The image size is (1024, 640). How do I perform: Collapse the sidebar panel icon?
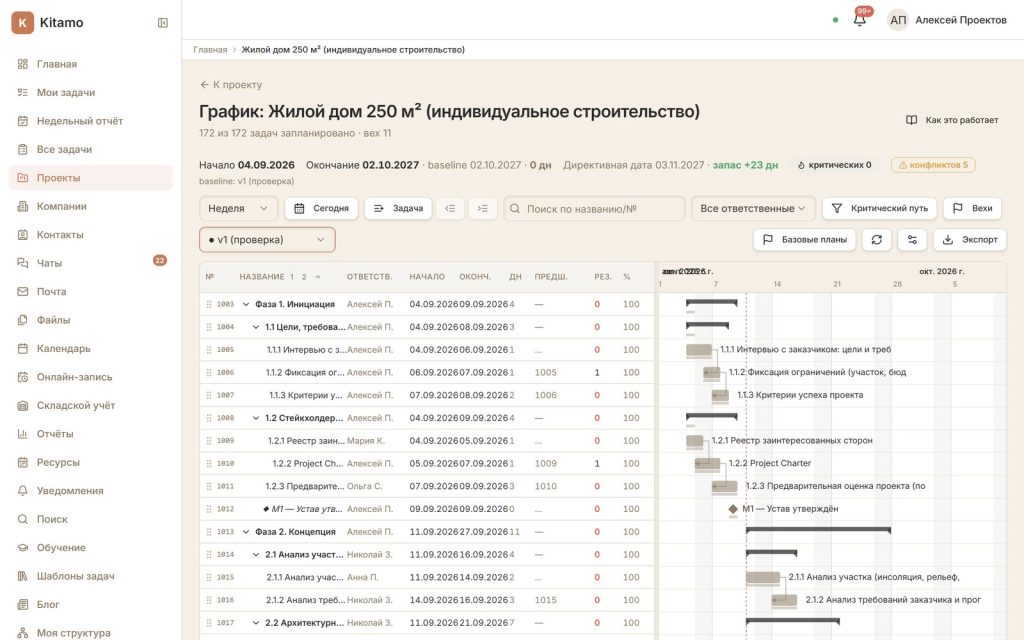tap(163, 23)
